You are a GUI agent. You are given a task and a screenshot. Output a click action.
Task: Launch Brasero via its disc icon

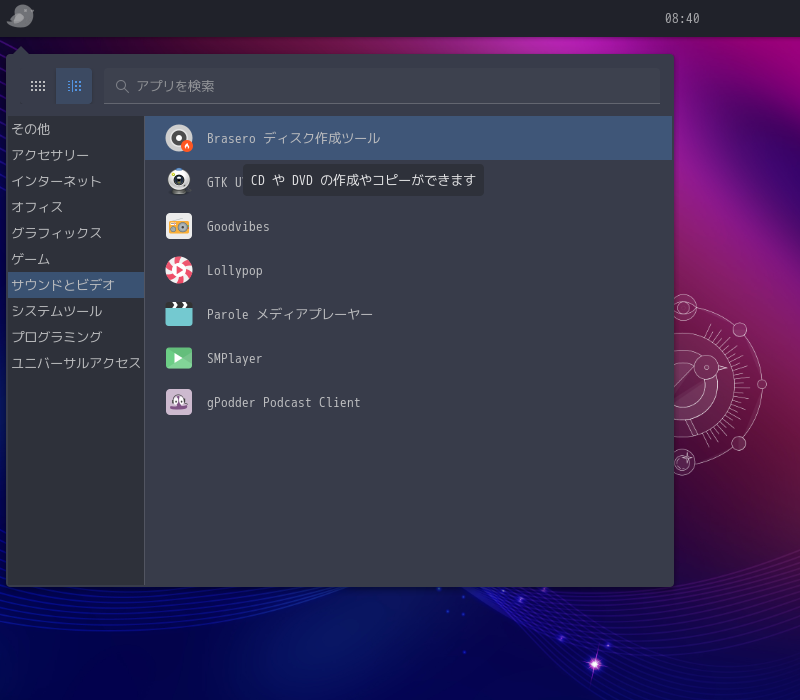click(x=179, y=138)
